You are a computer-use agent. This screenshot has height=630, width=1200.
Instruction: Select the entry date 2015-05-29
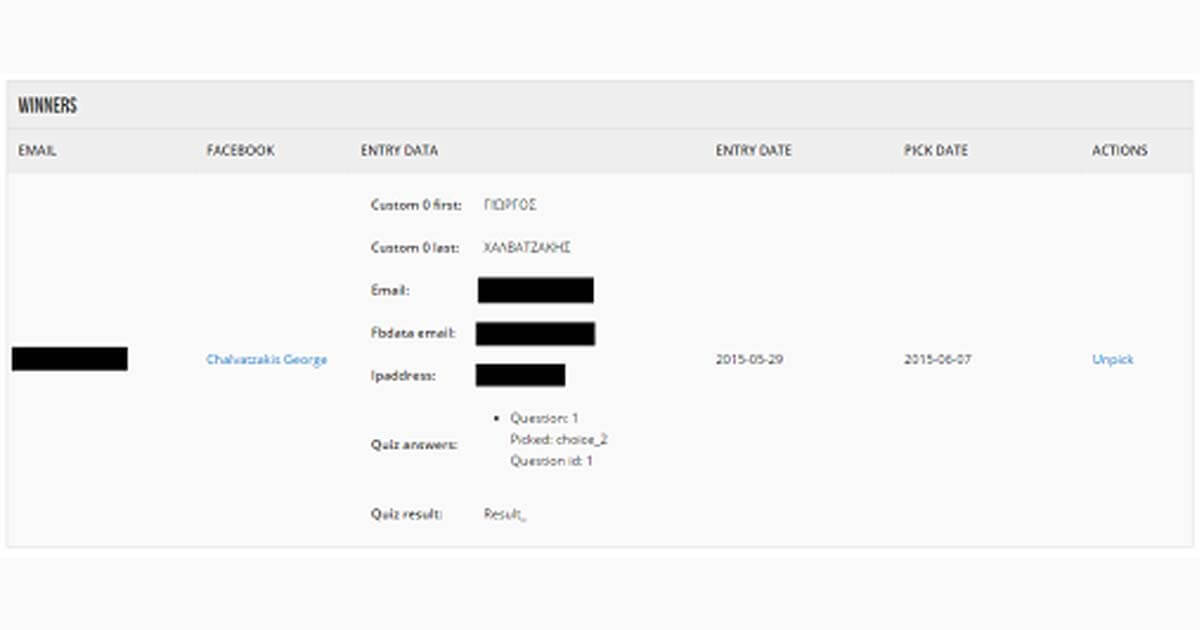coord(749,360)
